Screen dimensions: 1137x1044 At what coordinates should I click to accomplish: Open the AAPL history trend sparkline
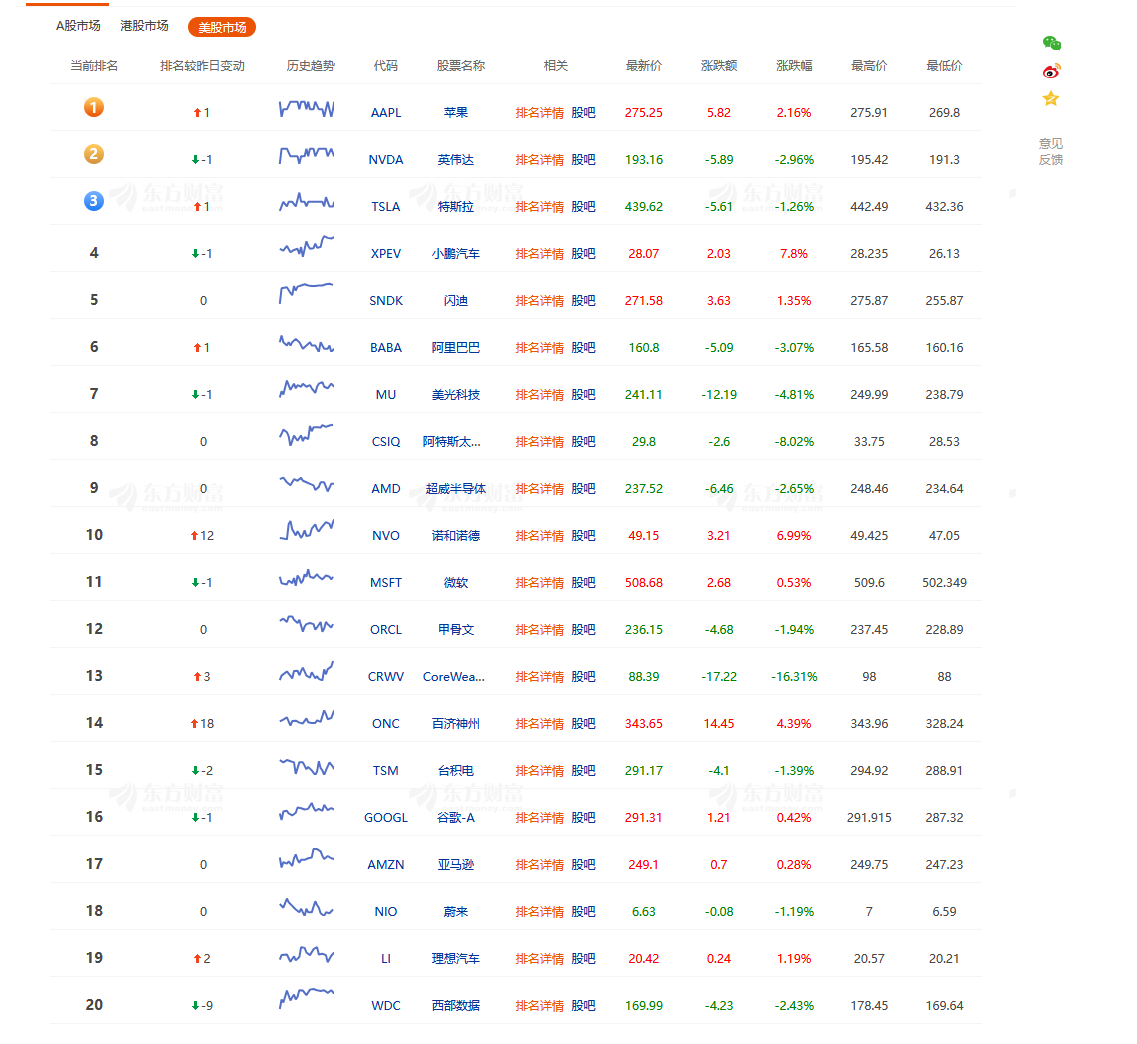(x=307, y=109)
